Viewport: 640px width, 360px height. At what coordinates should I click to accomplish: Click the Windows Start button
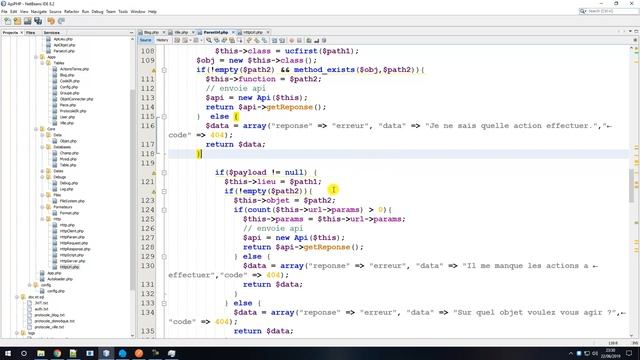point(7,353)
